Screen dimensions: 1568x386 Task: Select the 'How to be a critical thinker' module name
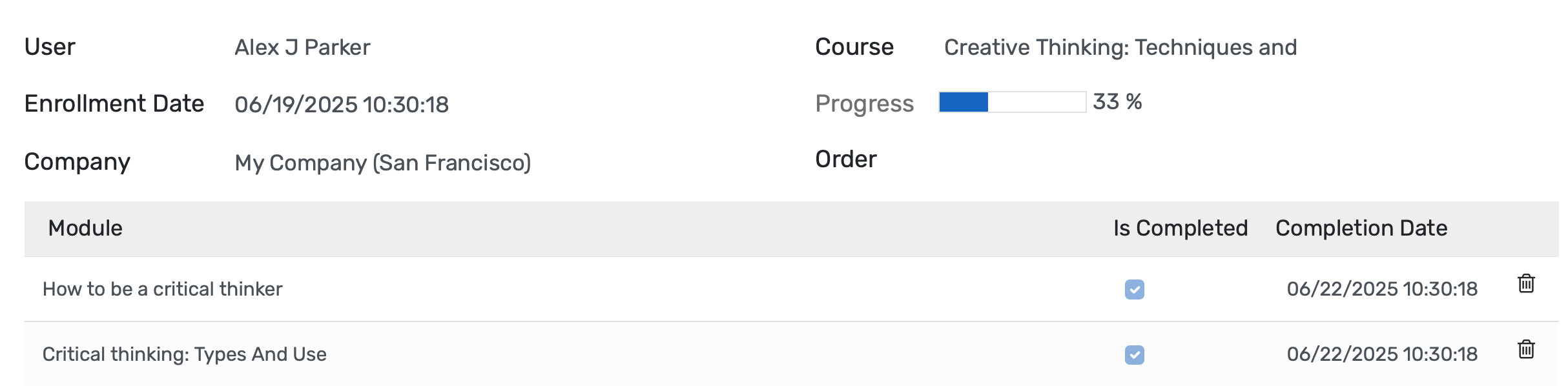click(162, 290)
